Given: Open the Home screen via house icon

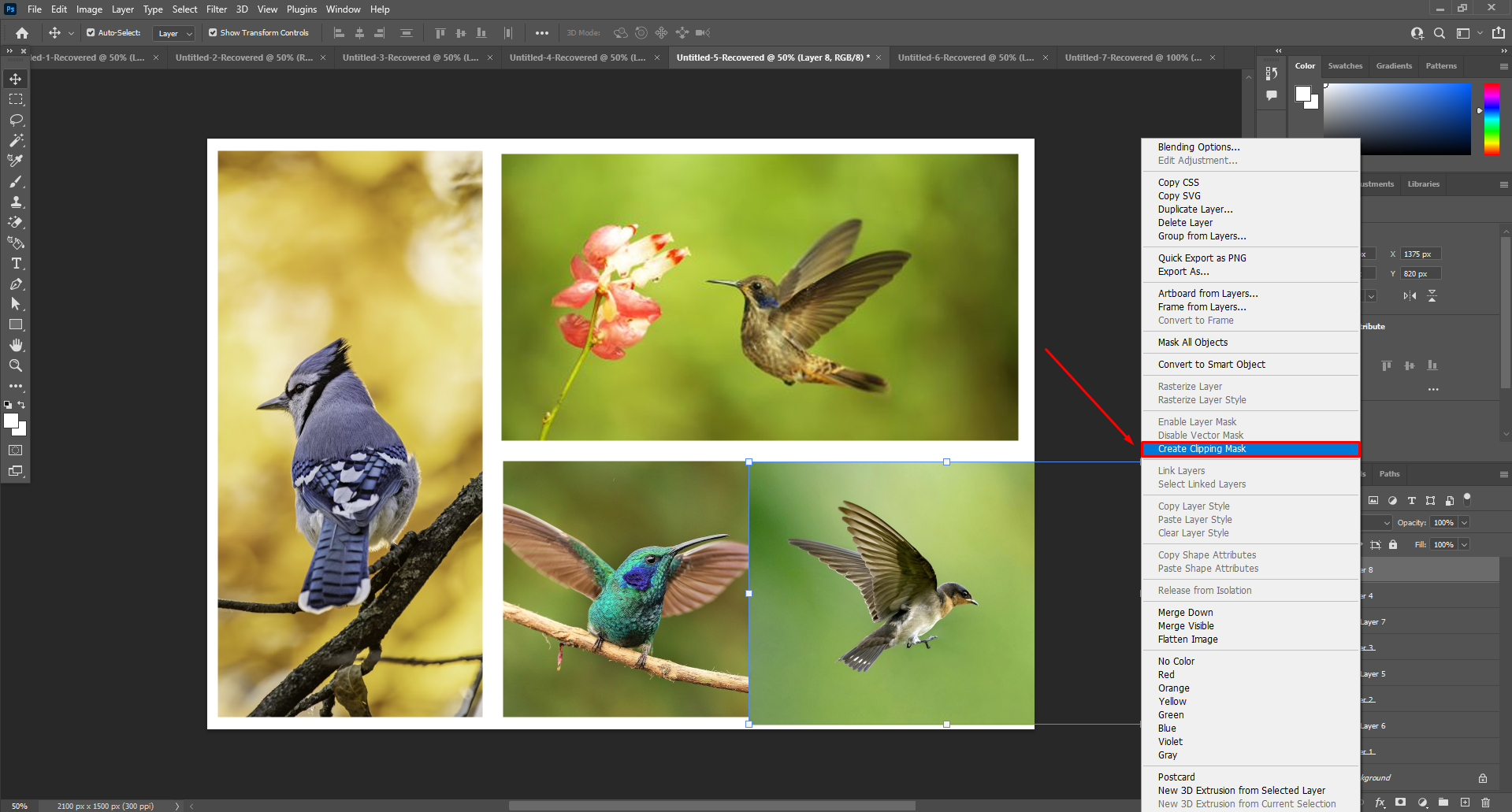Looking at the screenshot, I should click(20, 32).
